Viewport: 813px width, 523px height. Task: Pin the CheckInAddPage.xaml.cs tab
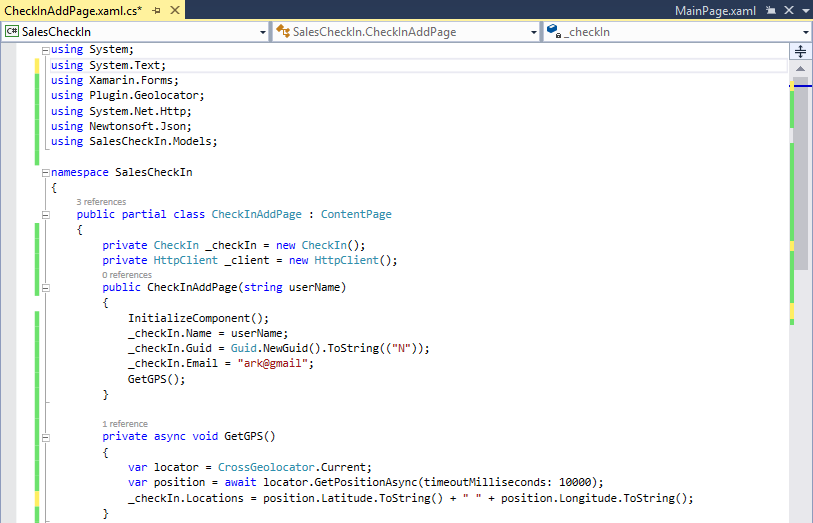coord(157,10)
